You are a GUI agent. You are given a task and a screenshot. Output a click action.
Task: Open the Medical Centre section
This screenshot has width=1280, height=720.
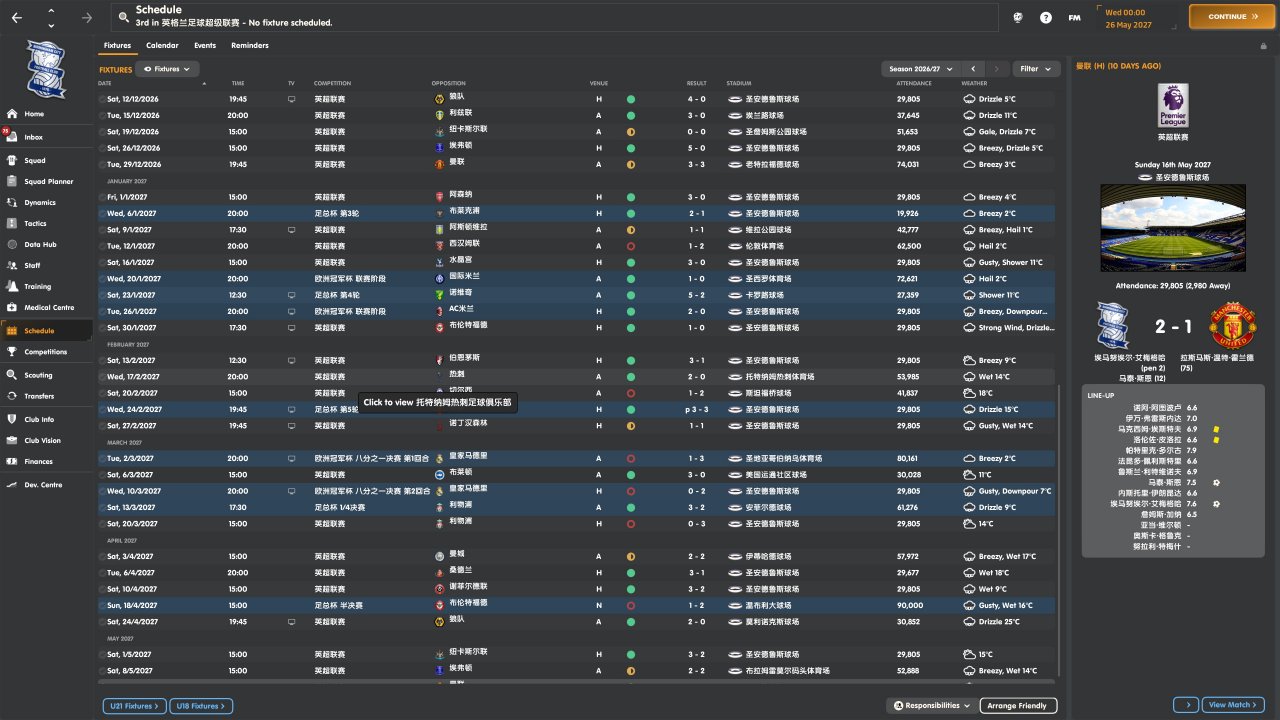coord(49,308)
